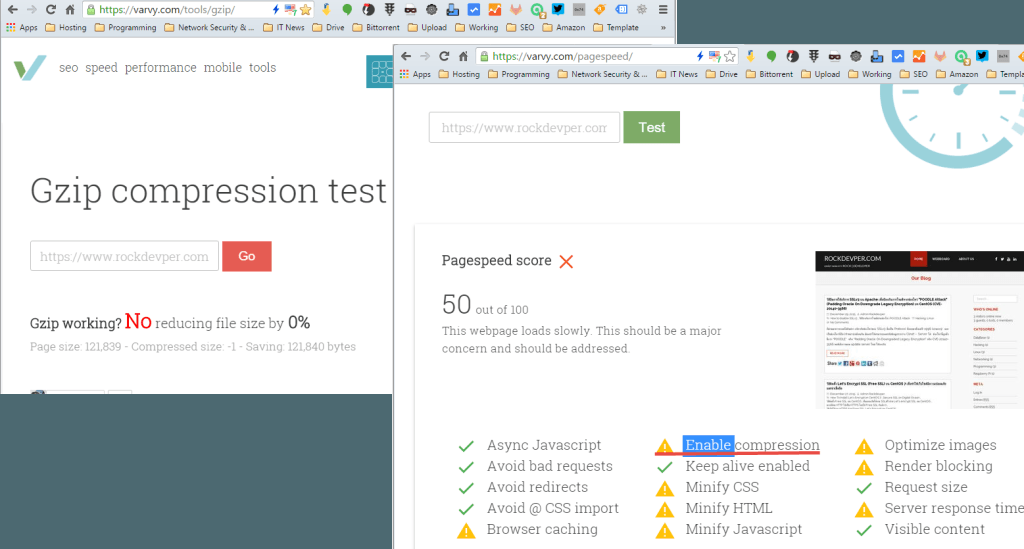This screenshot has height=549, width=1024.
Task: Open the seo menu on varvy
Action: (x=69, y=67)
